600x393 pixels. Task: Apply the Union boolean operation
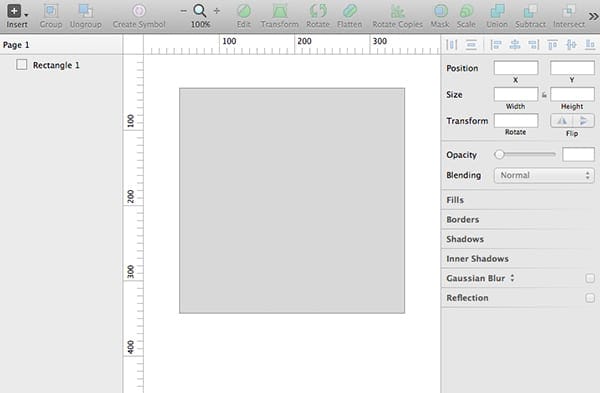497,11
